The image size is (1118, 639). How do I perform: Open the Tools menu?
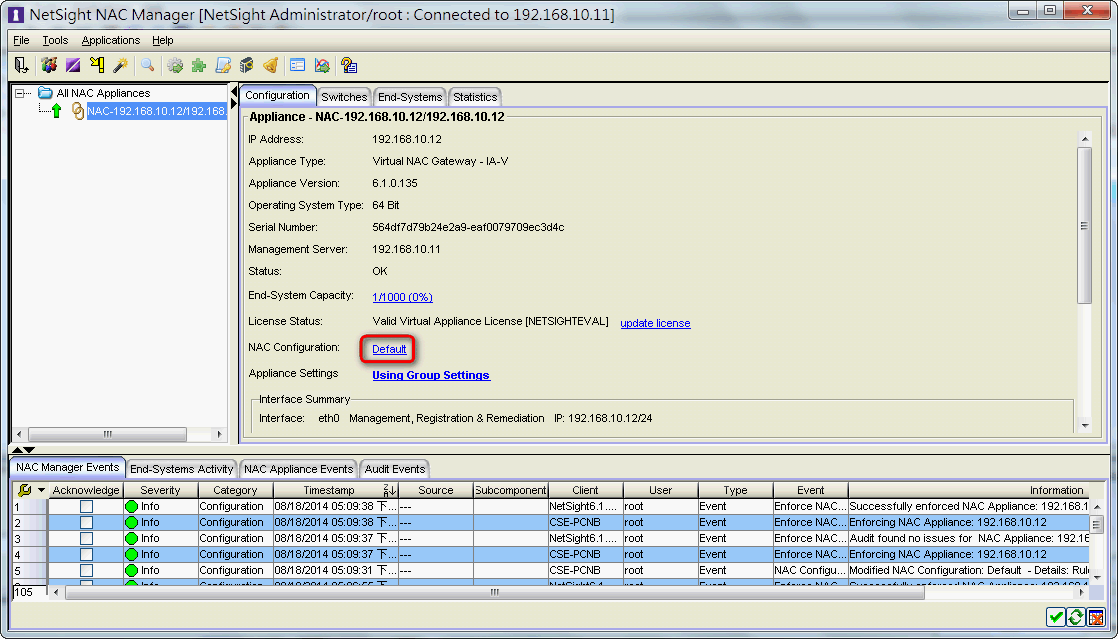pyautogui.click(x=55, y=40)
